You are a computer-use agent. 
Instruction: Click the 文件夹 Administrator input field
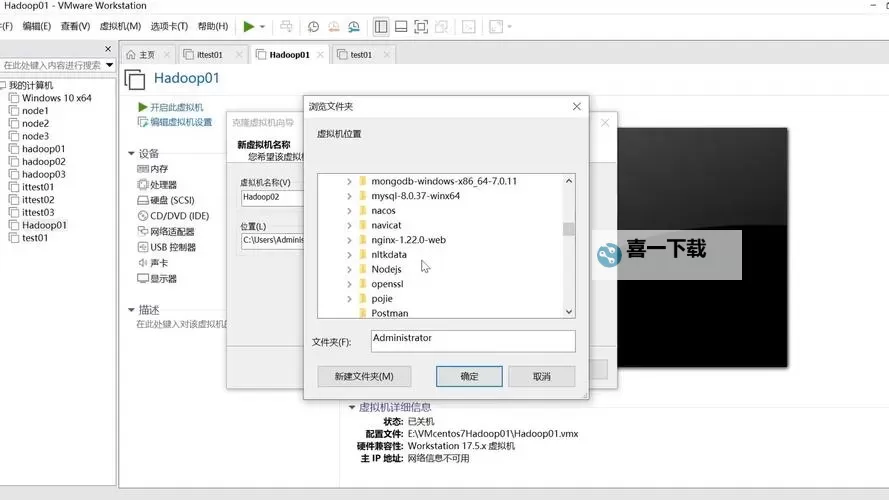tap(472, 341)
